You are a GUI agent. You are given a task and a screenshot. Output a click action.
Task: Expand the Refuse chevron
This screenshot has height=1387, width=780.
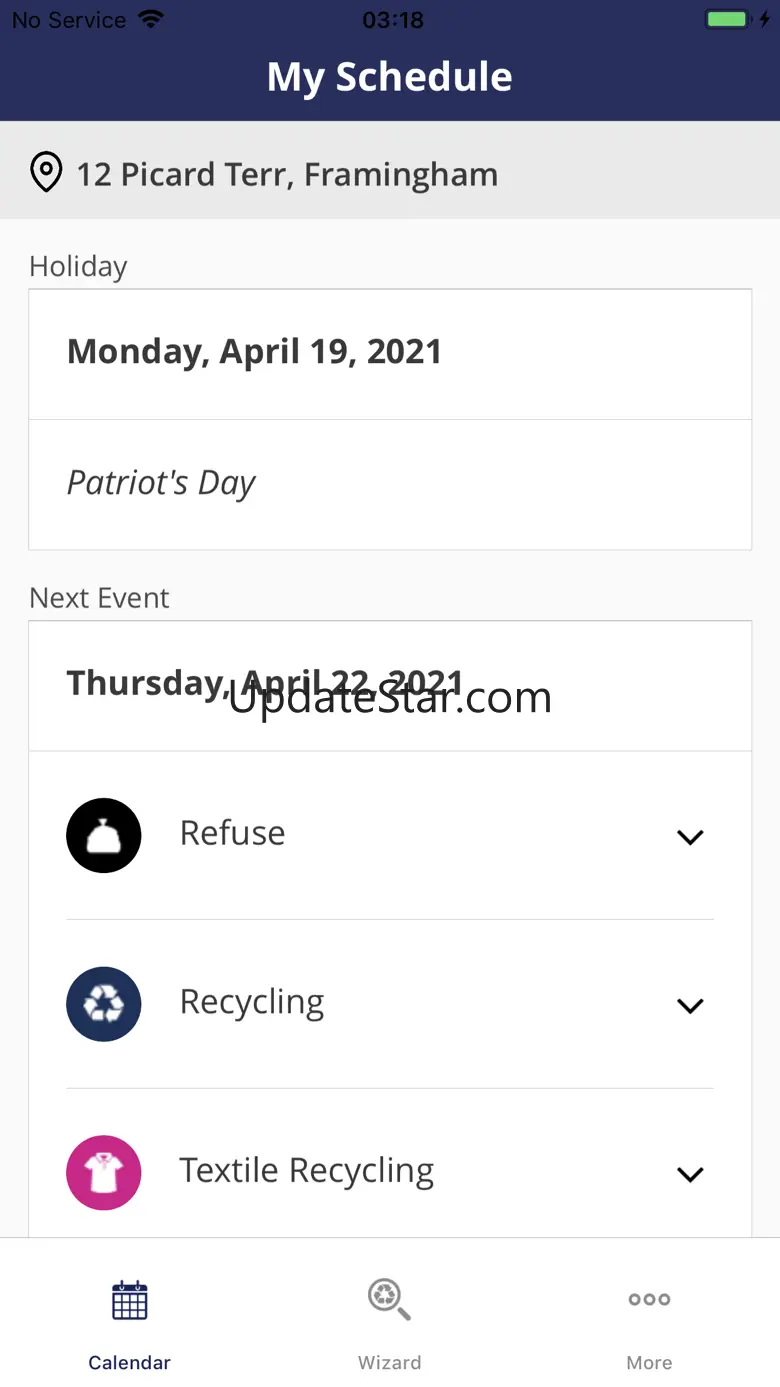pyautogui.click(x=690, y=837)
